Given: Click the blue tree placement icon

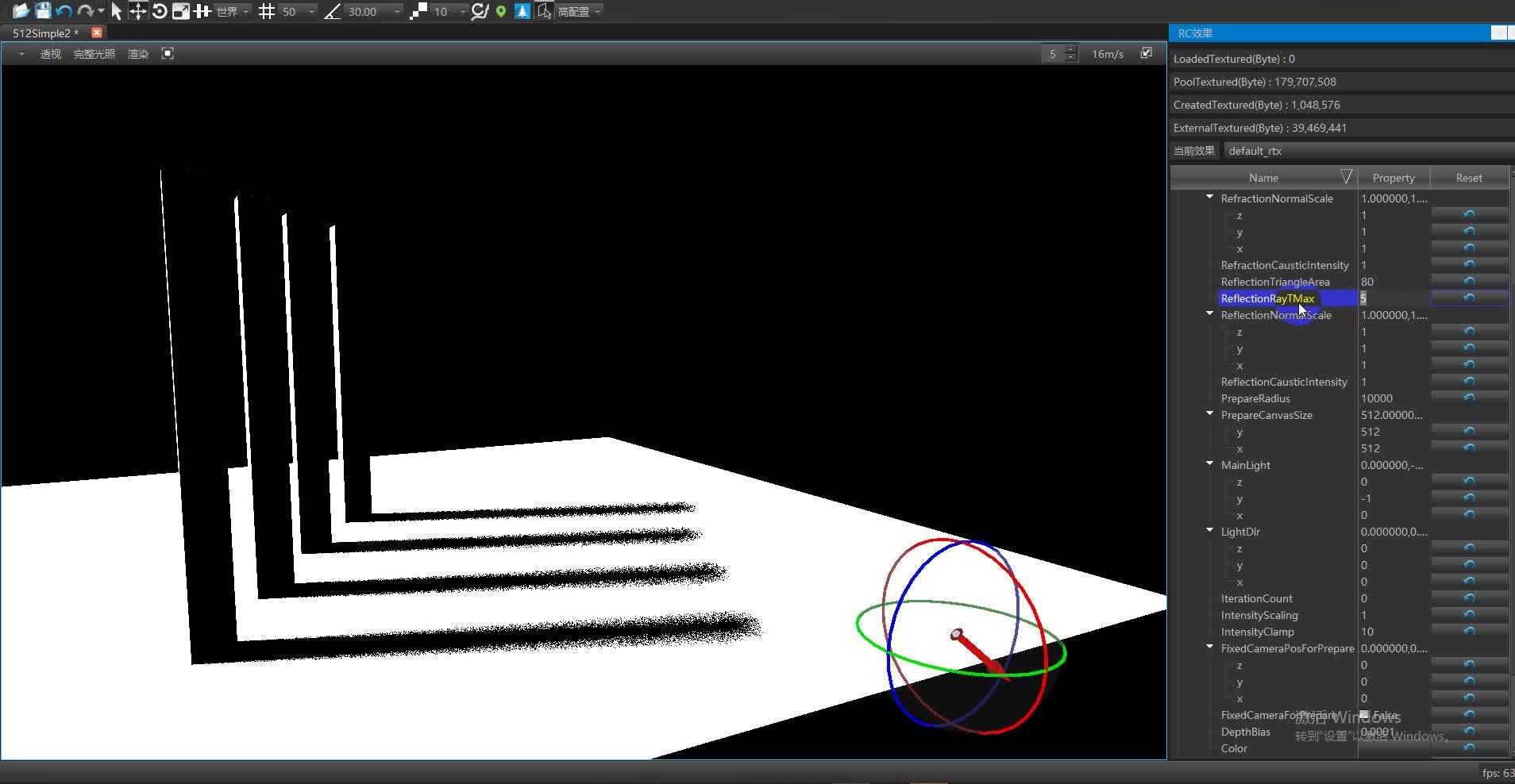Looking at the screenshot, I should tap(522, 11).
